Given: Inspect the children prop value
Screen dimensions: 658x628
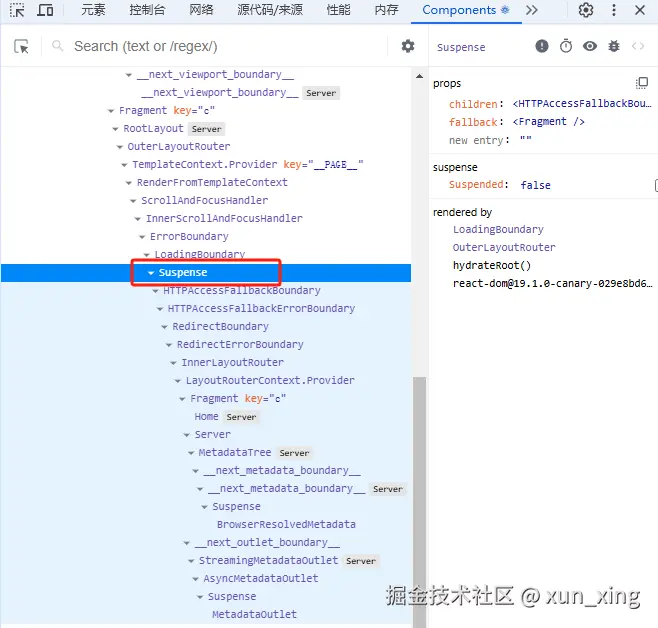Looking at the screenshot, I should pos(582,104).
